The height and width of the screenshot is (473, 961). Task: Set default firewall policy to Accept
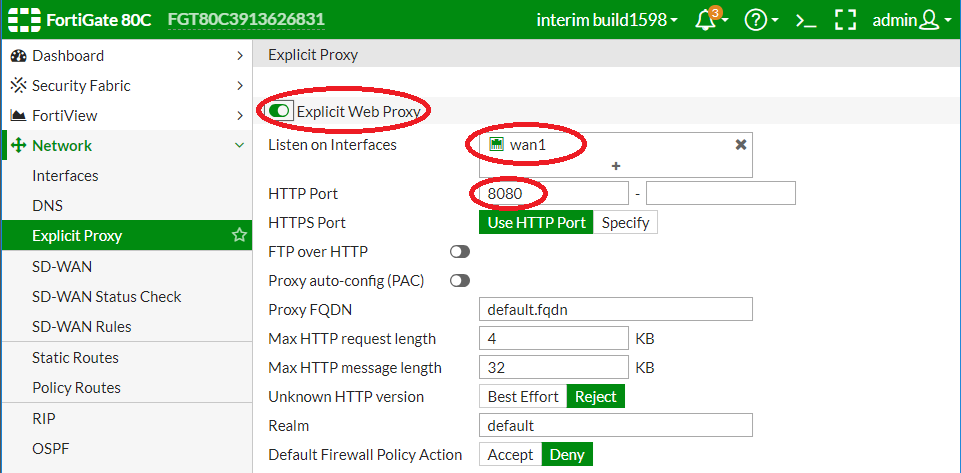[x=511, y=455]
